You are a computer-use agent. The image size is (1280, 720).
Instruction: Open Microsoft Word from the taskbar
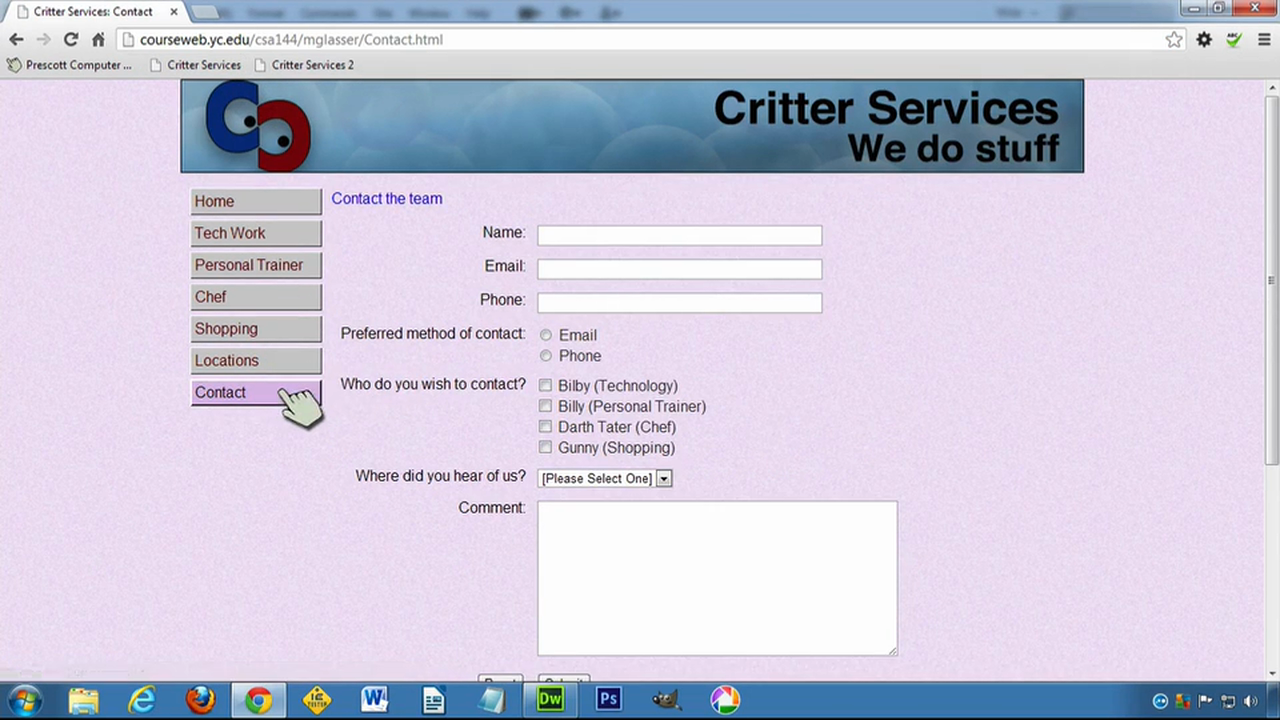[375, 699]
